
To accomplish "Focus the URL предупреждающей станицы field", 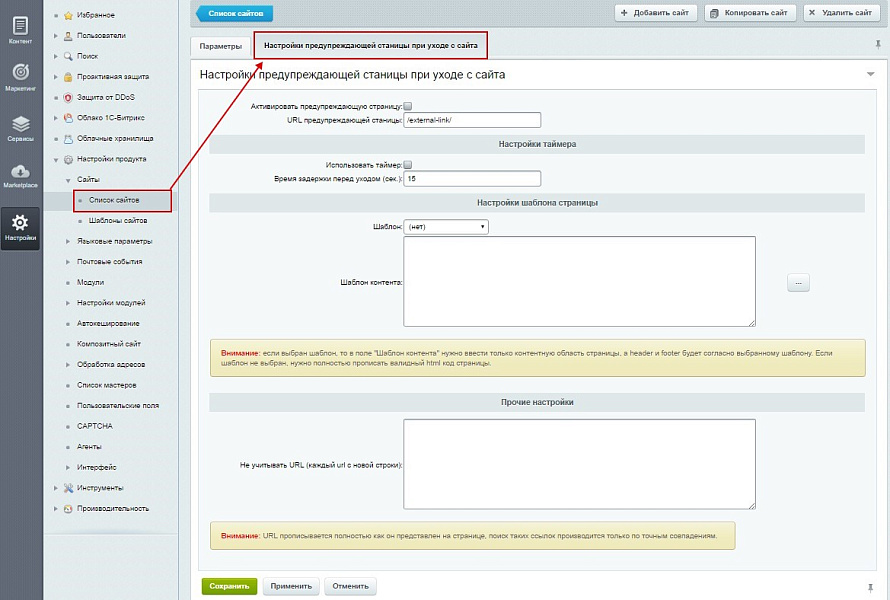I will click(x=472, y=120).
